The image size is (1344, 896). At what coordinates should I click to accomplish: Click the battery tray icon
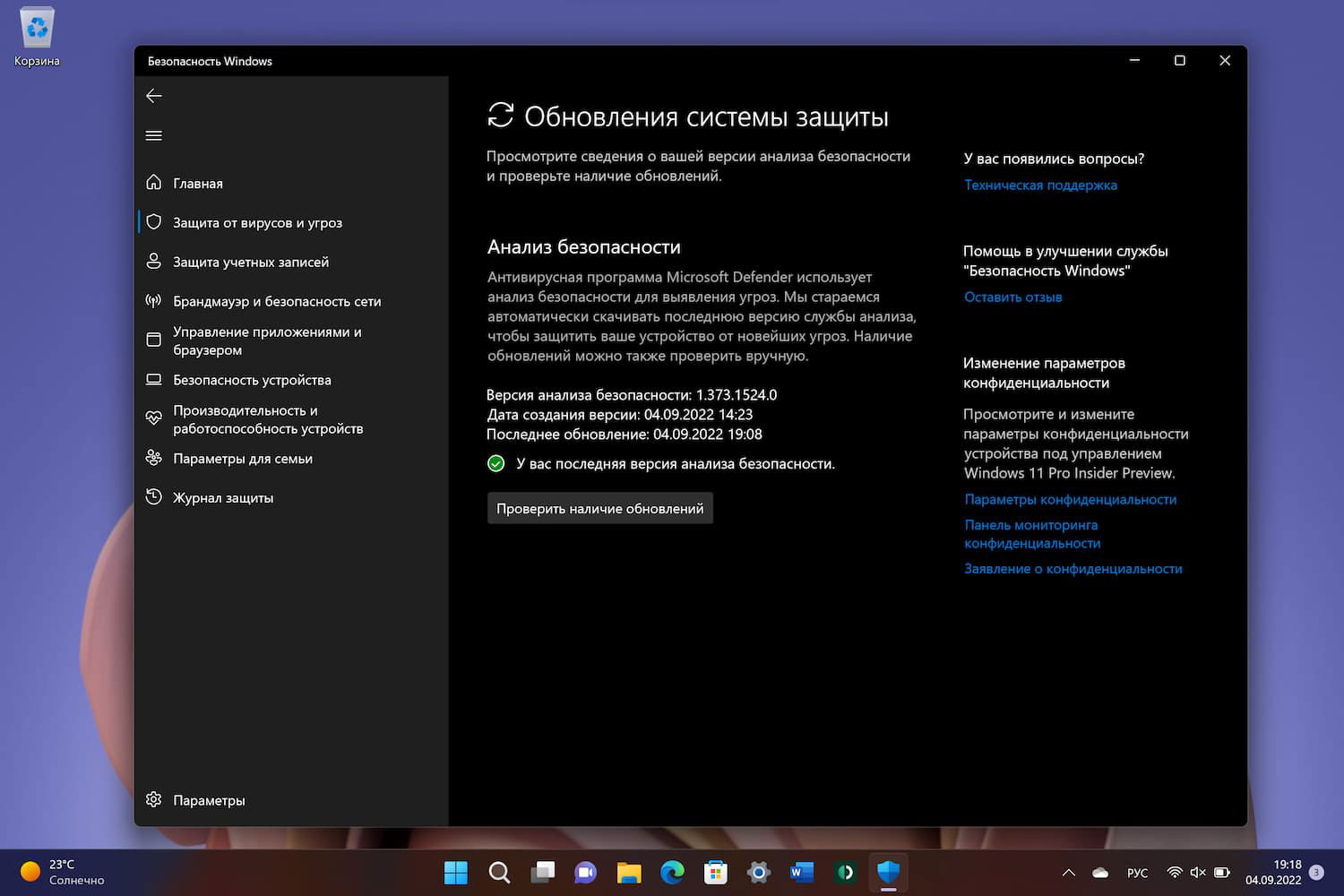[x=1221, y=872]
